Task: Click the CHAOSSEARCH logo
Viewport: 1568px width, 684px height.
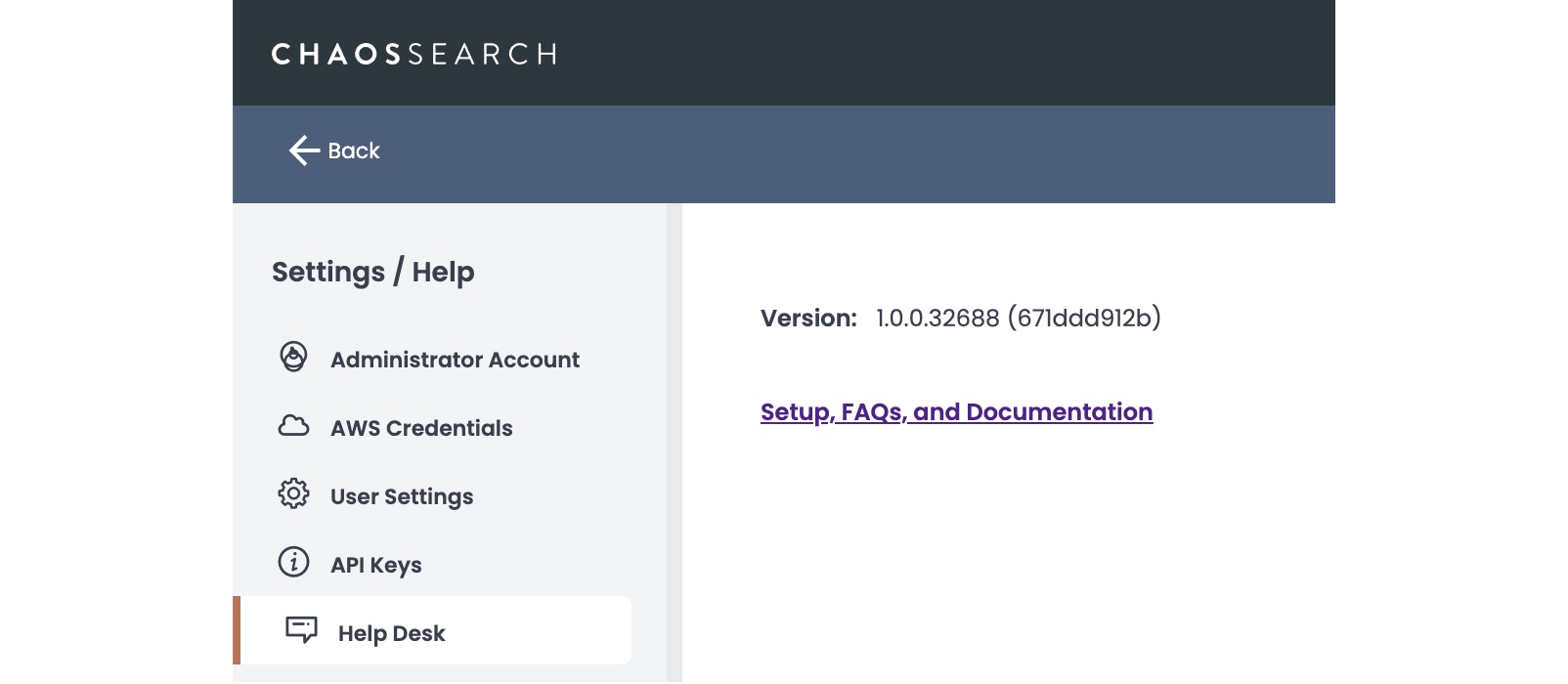Action: pyautogui.click(x=414, y=54)
